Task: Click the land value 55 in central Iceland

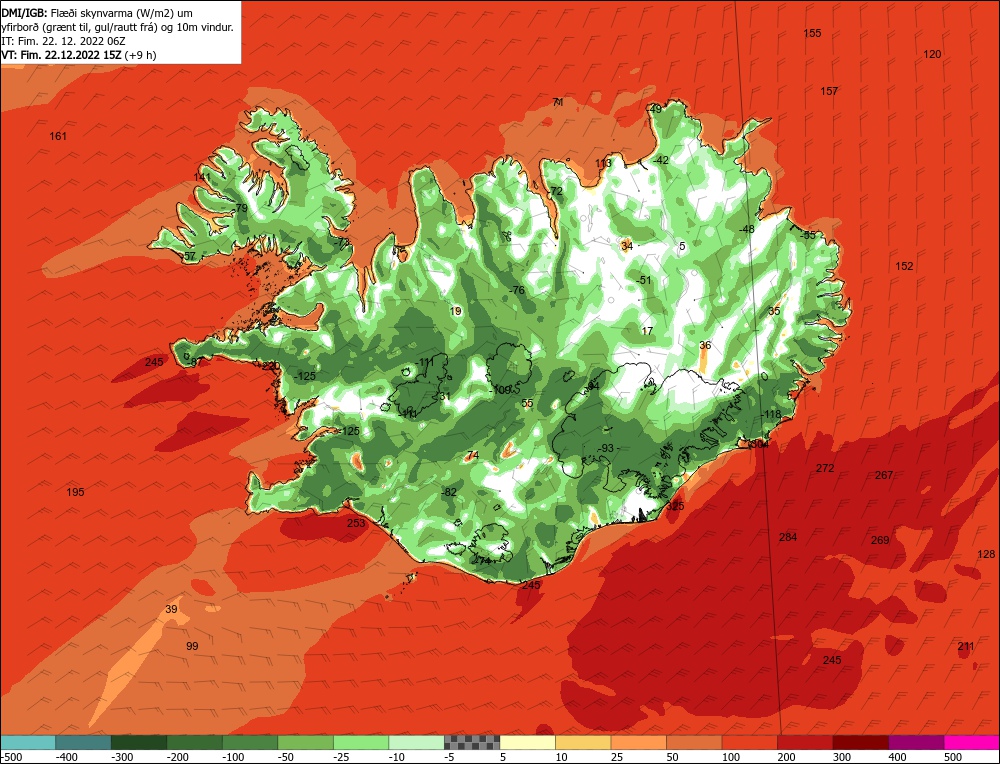Action: coord(527,403)
